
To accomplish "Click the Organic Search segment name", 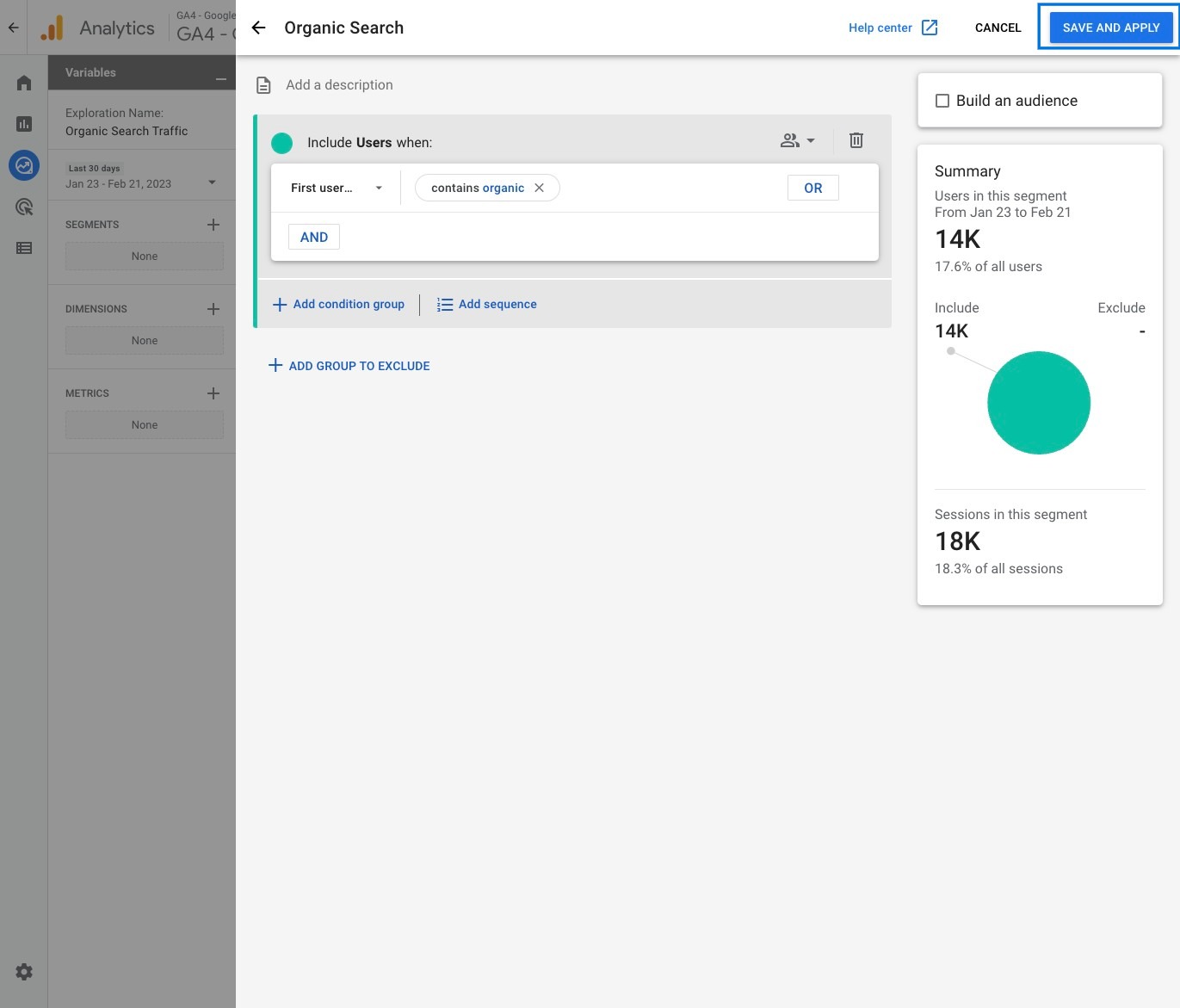I will tap(343, 28).
